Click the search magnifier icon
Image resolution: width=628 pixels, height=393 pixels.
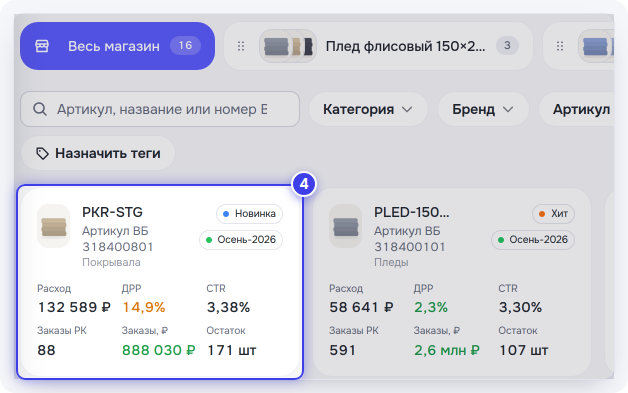click(x=40, y=109)
